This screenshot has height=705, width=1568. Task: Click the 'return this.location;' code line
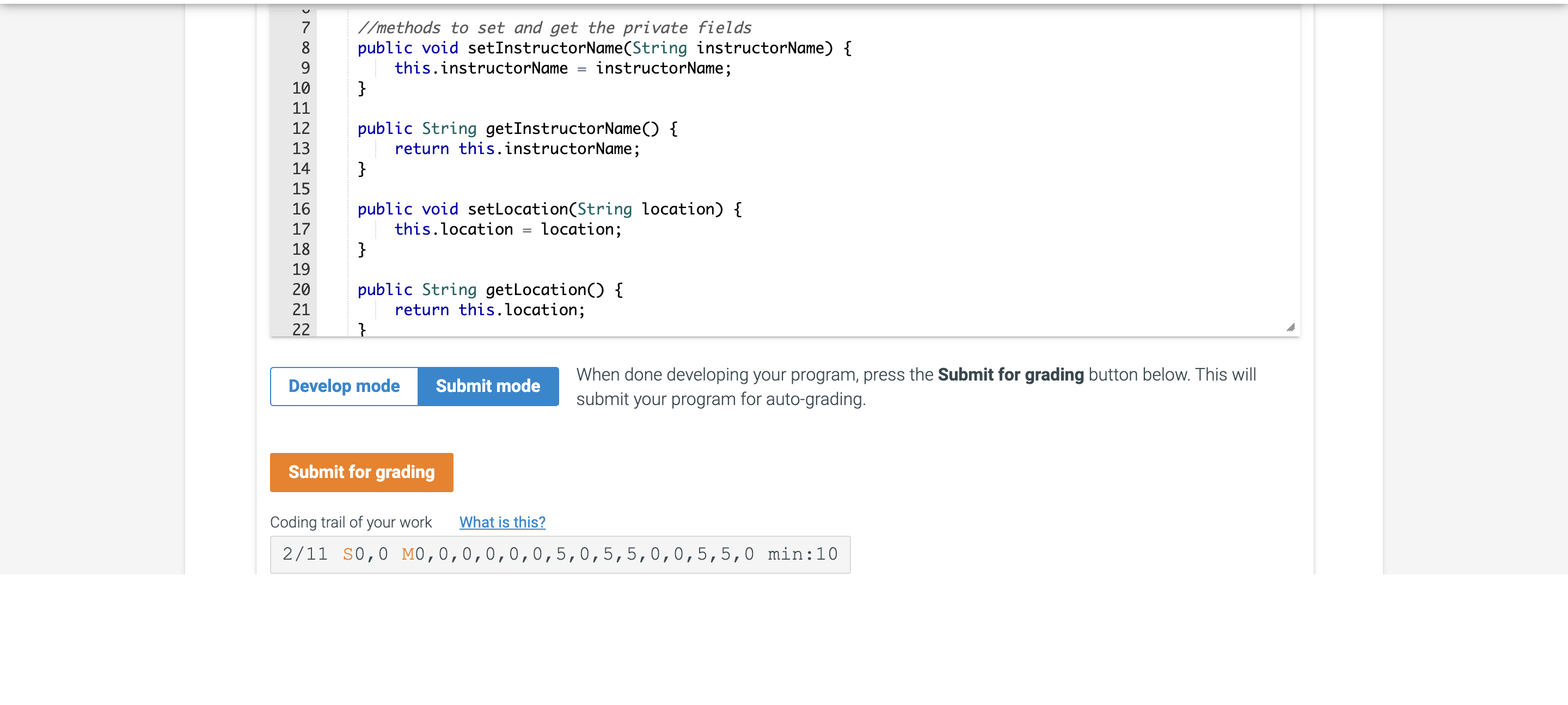click(x=489, y=309)
